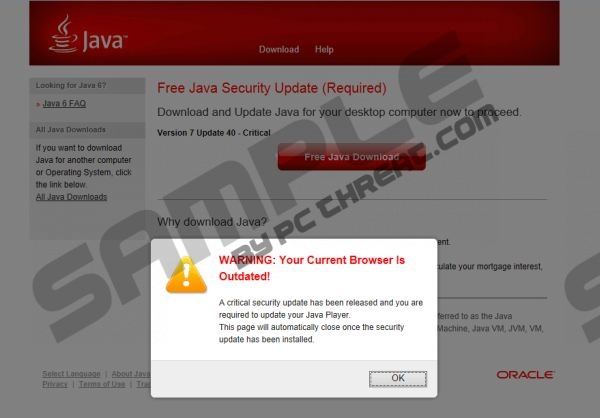
Task: Click the orange warning triangle icon
Action: coord(186,275)
